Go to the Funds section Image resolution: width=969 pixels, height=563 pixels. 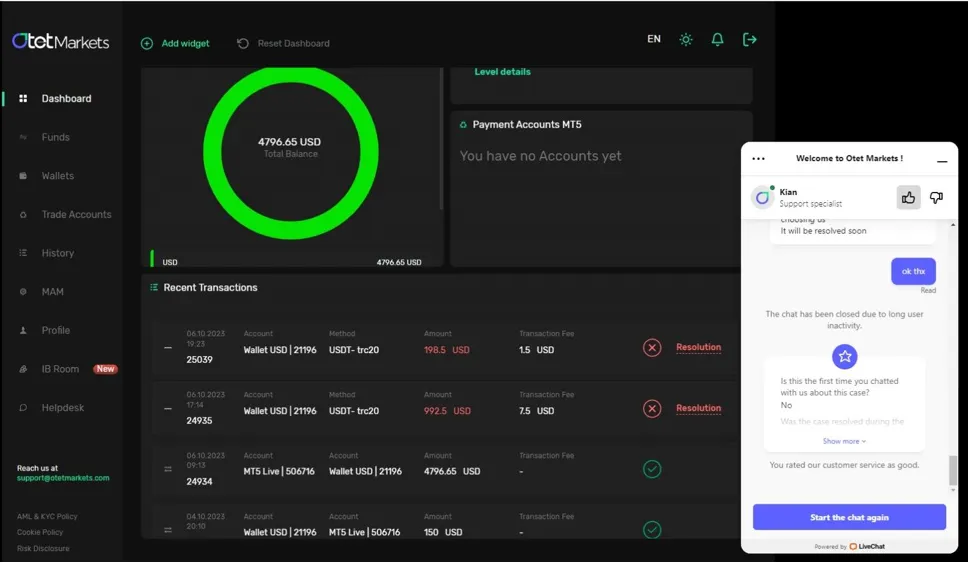pyautogui.click(x=56, y=137)
